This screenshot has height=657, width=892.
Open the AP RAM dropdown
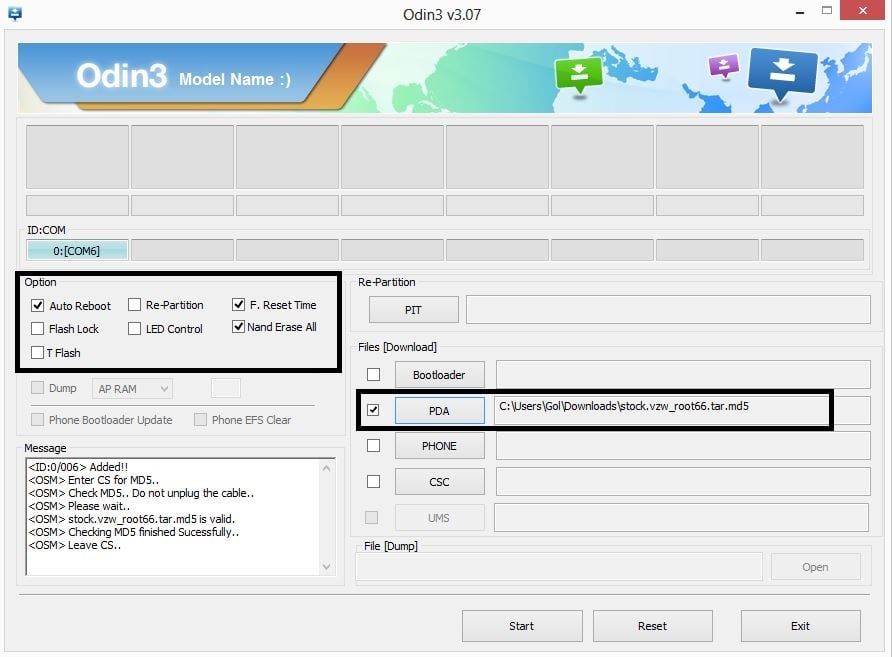[x=132, y=388]
